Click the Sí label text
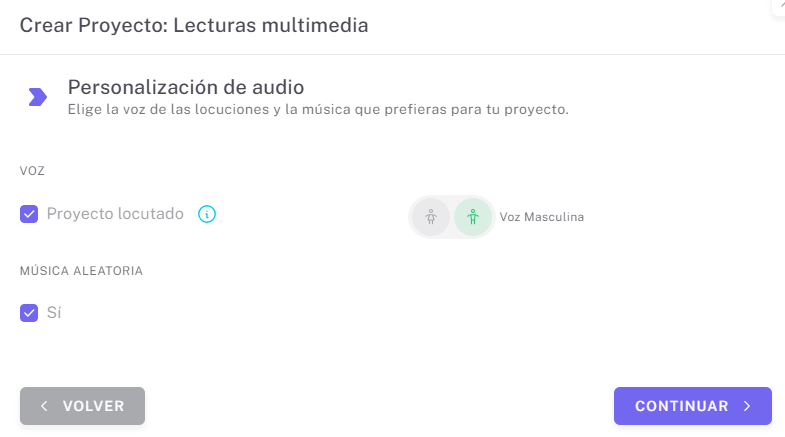 pos(54,313)
